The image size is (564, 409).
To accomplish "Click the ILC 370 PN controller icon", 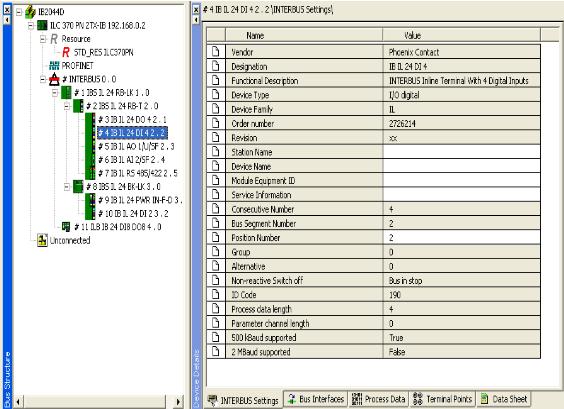I will pos(42,25).
